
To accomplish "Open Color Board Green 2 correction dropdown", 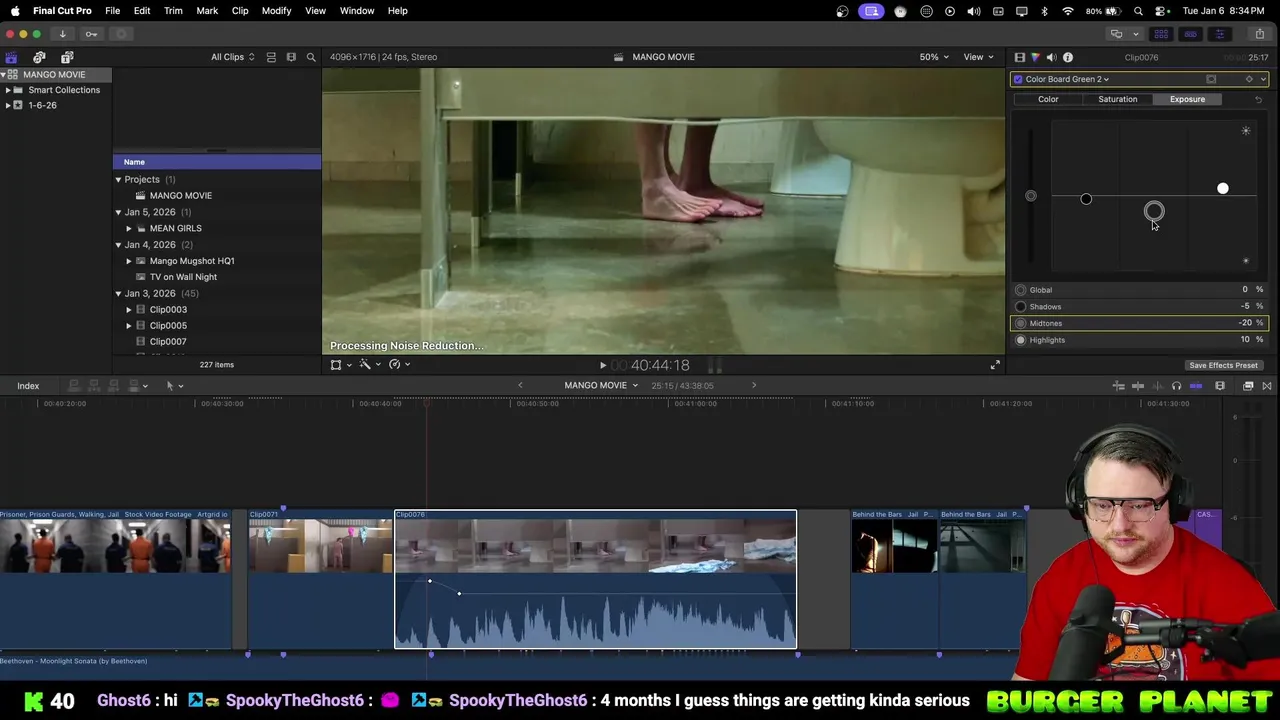I will click(x=1067, y=79).
